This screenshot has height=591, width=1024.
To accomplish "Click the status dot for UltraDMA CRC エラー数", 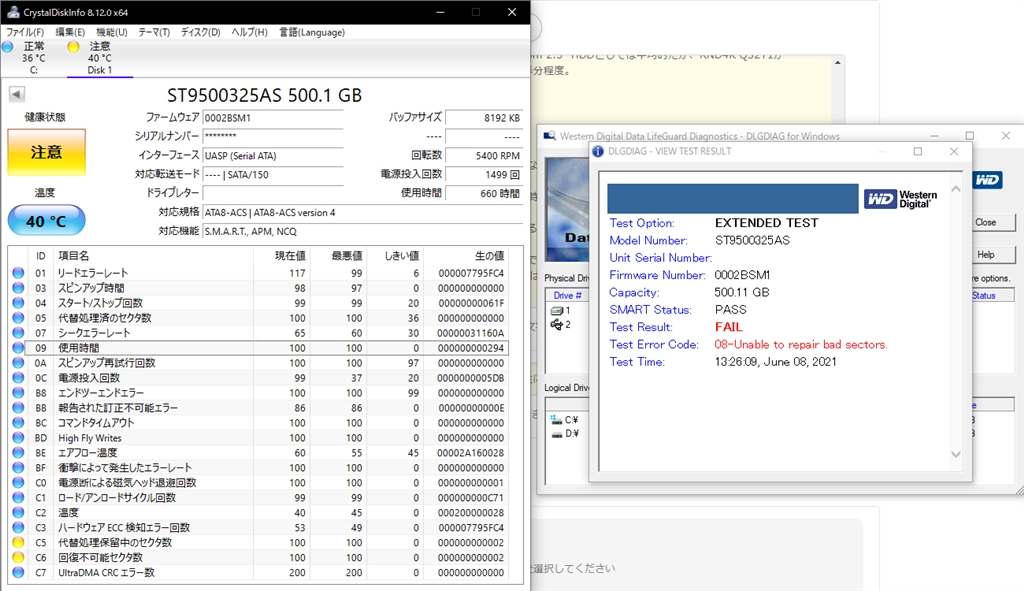I will [x=18, y=573].
